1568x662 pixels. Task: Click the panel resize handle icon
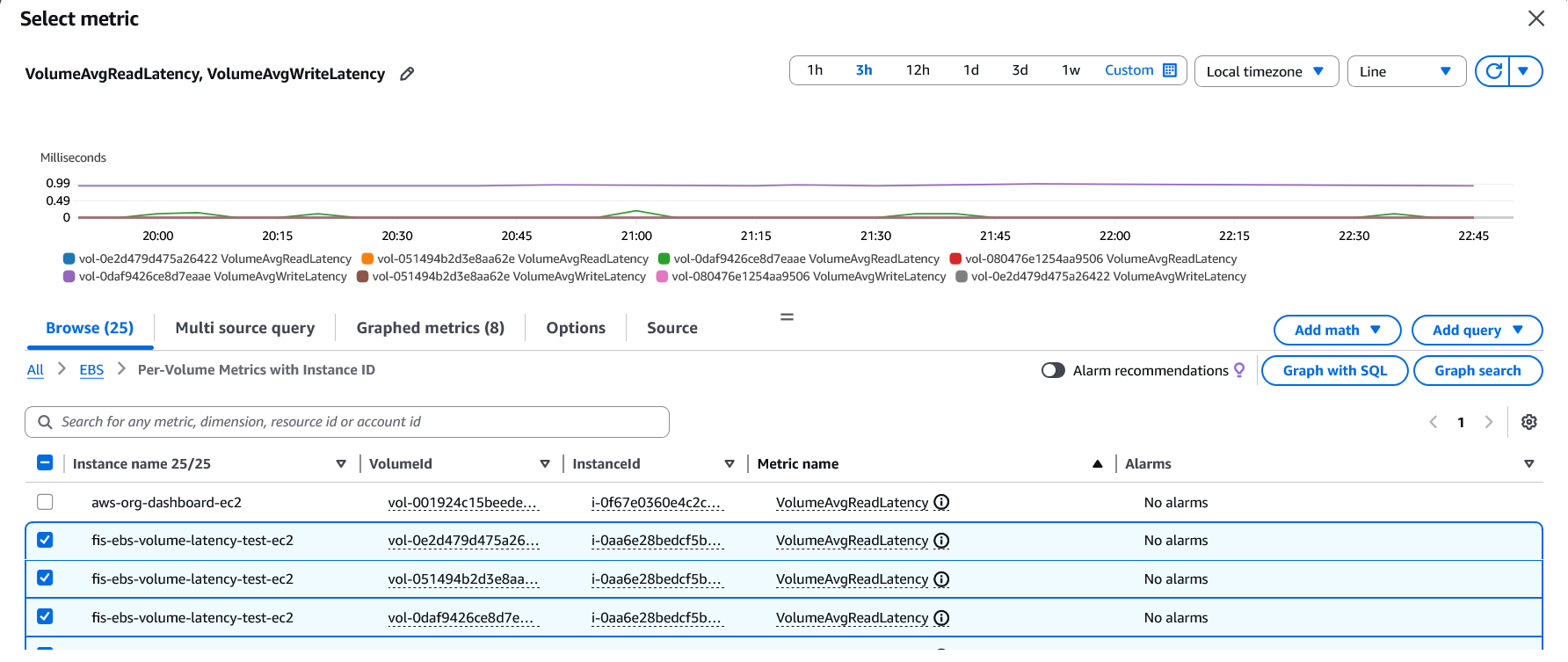pos(787,316)
